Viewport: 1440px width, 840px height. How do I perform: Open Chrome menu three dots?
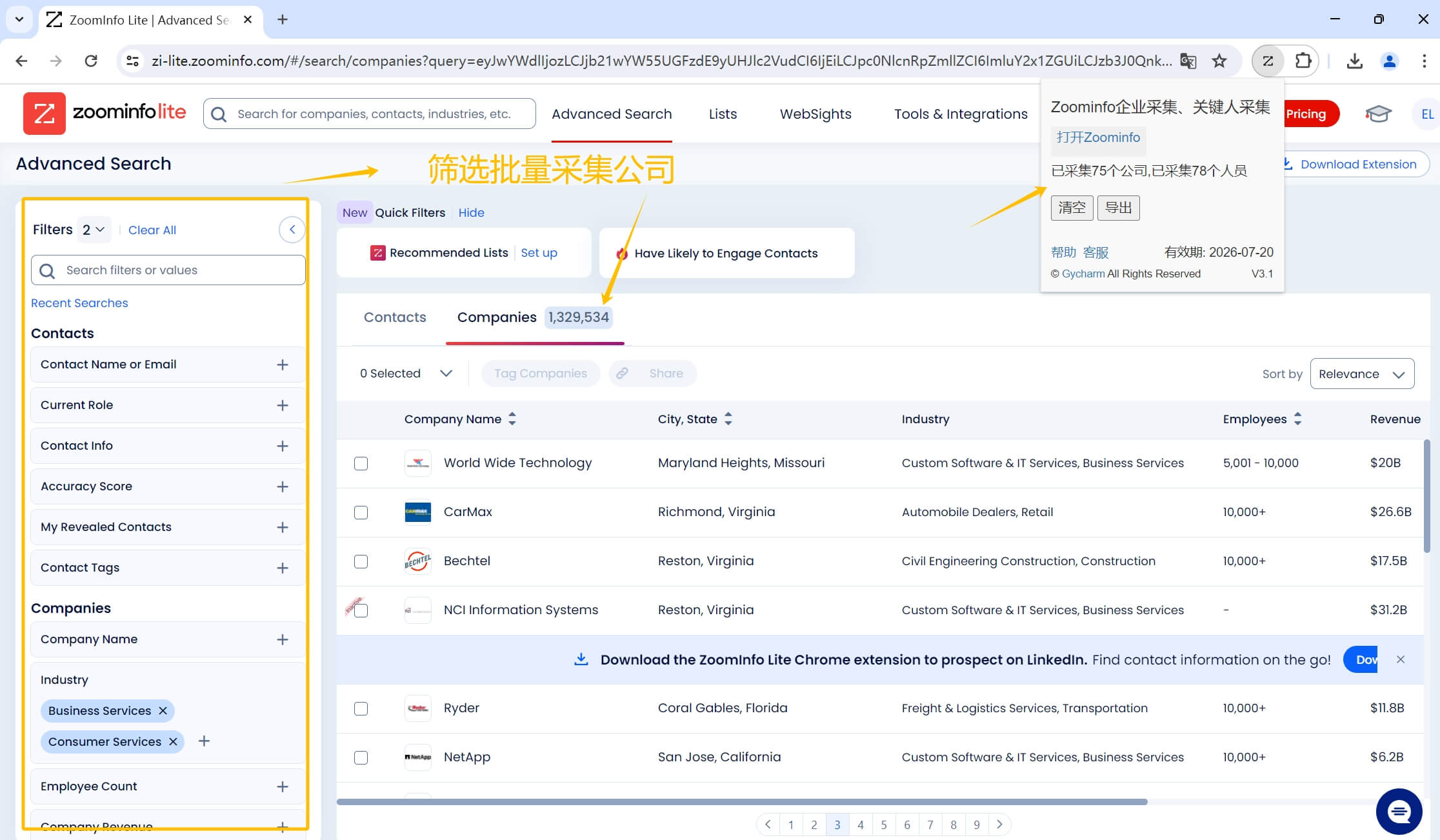click(x=1424, y=61)
